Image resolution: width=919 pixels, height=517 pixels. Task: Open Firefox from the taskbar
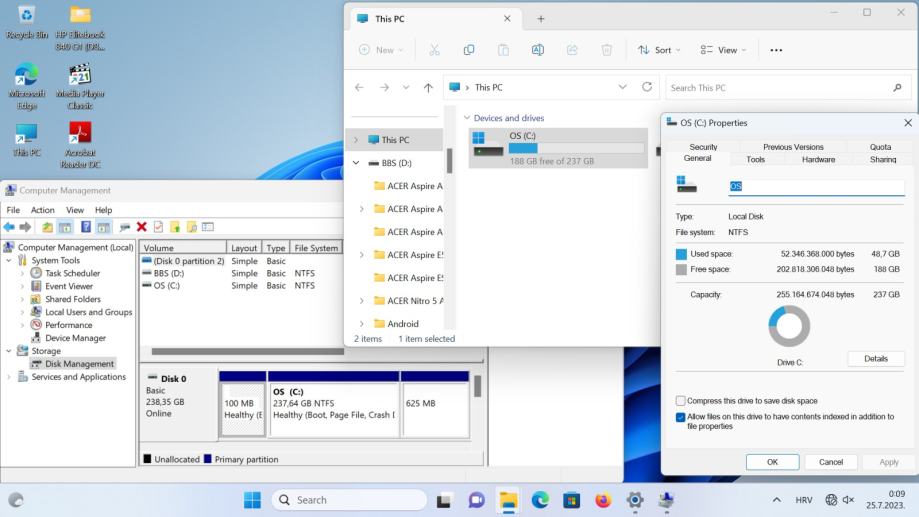(x=602, y=500)
